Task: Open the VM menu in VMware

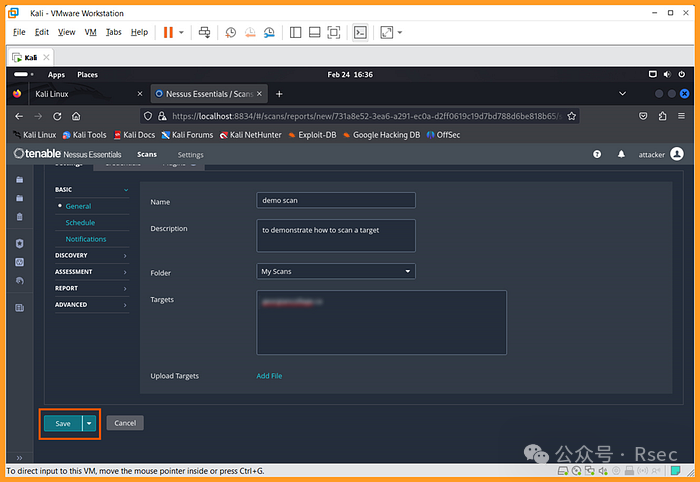Action: tap(91, 32)
